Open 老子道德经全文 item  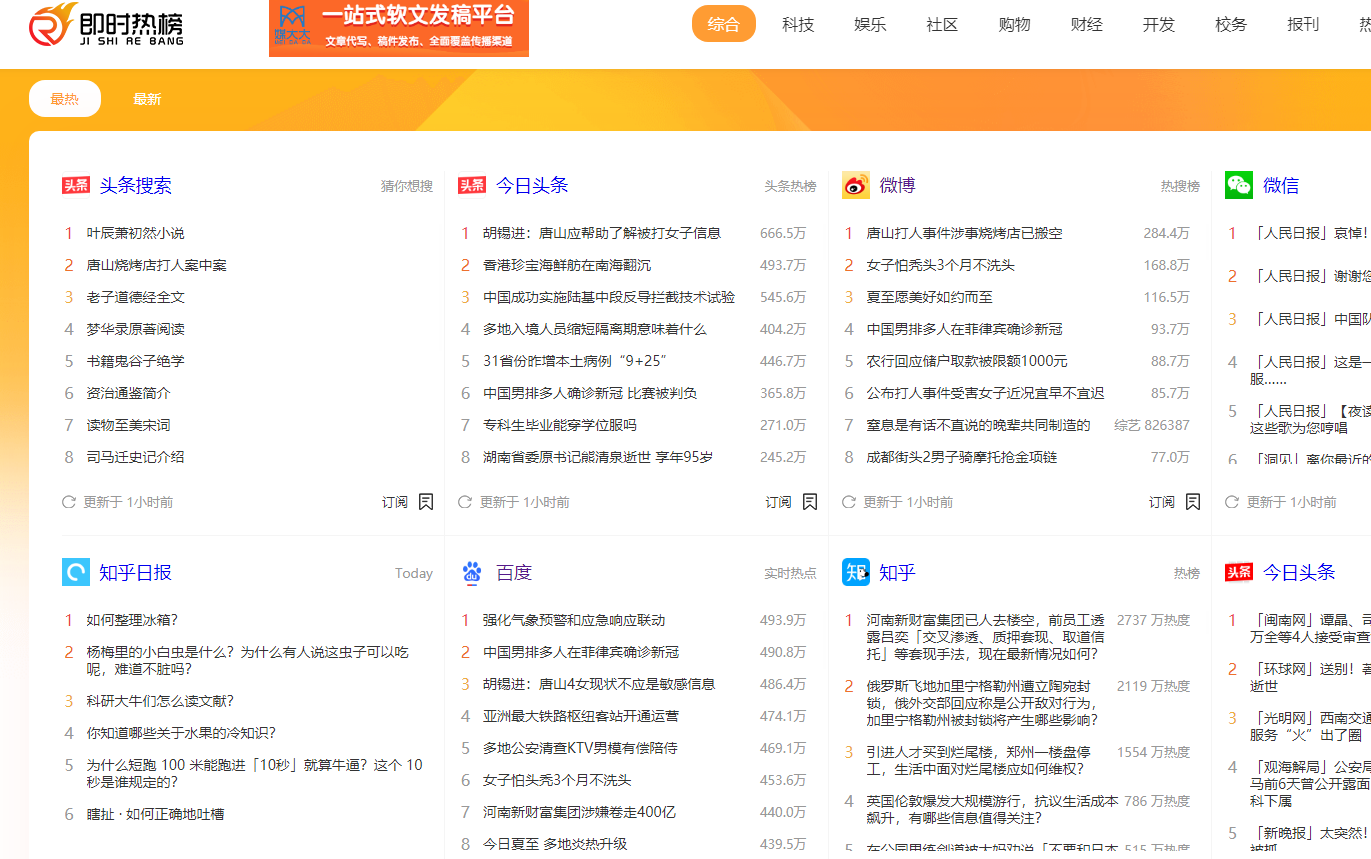(136, 297)
